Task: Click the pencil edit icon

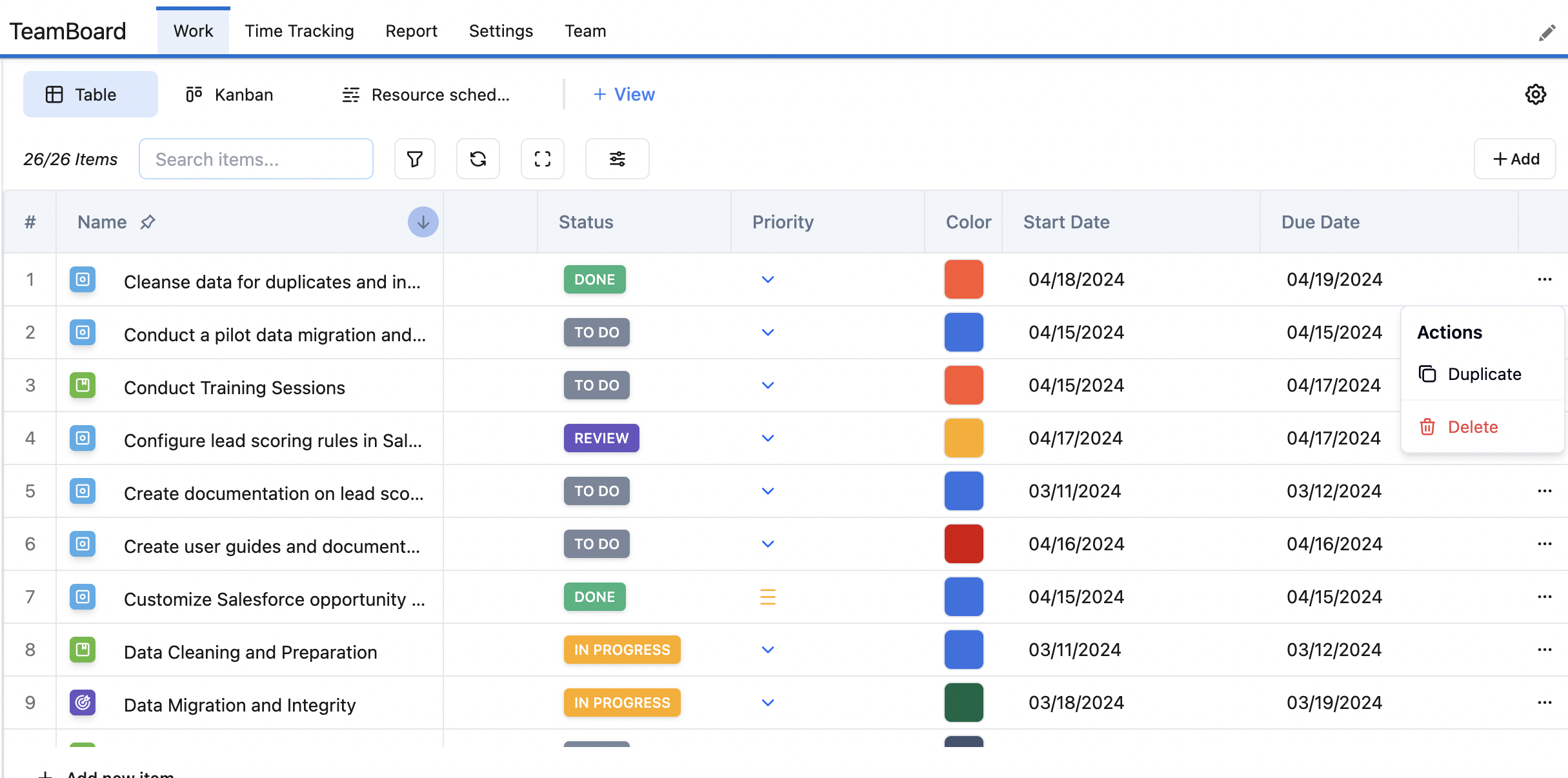Action: [x=1547, y=32]
